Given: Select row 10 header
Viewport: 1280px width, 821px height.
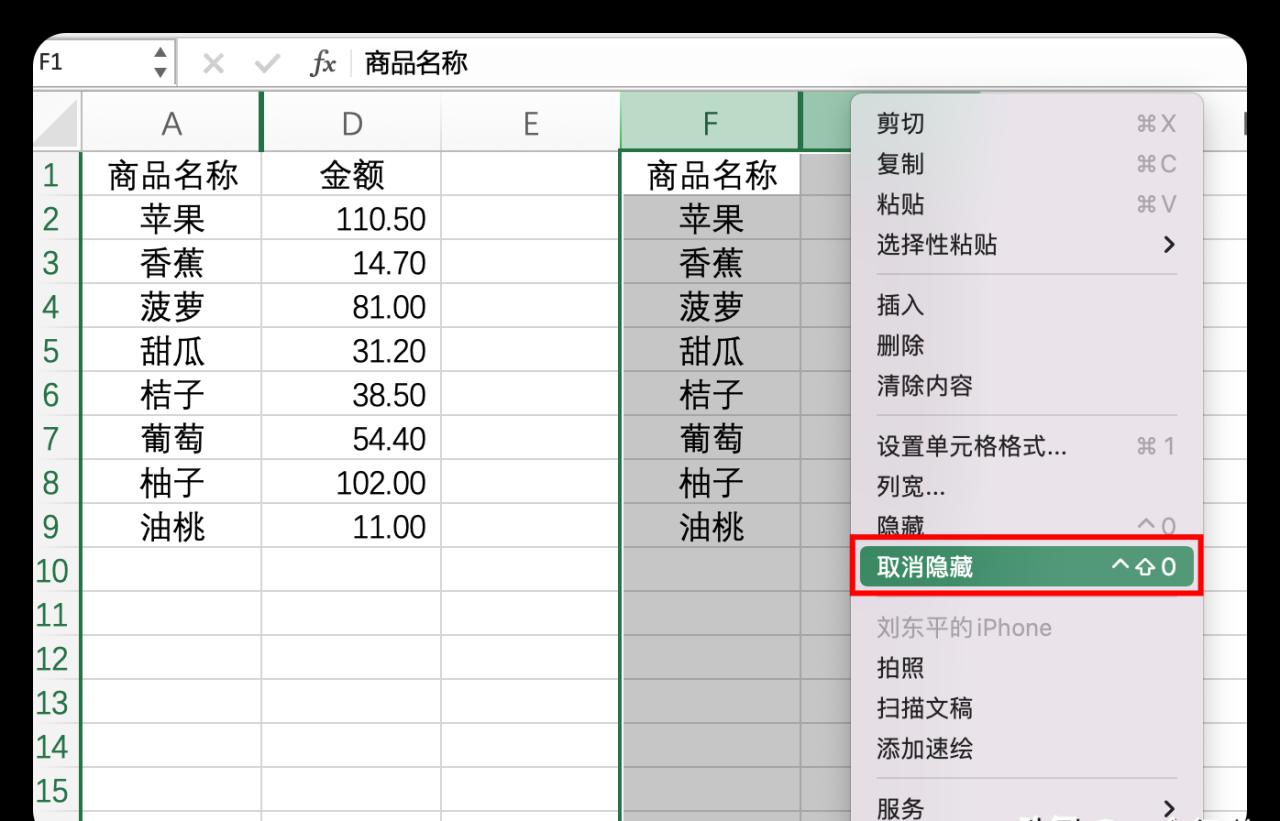Looking at the screenshot, I should [x=58, y=571].
